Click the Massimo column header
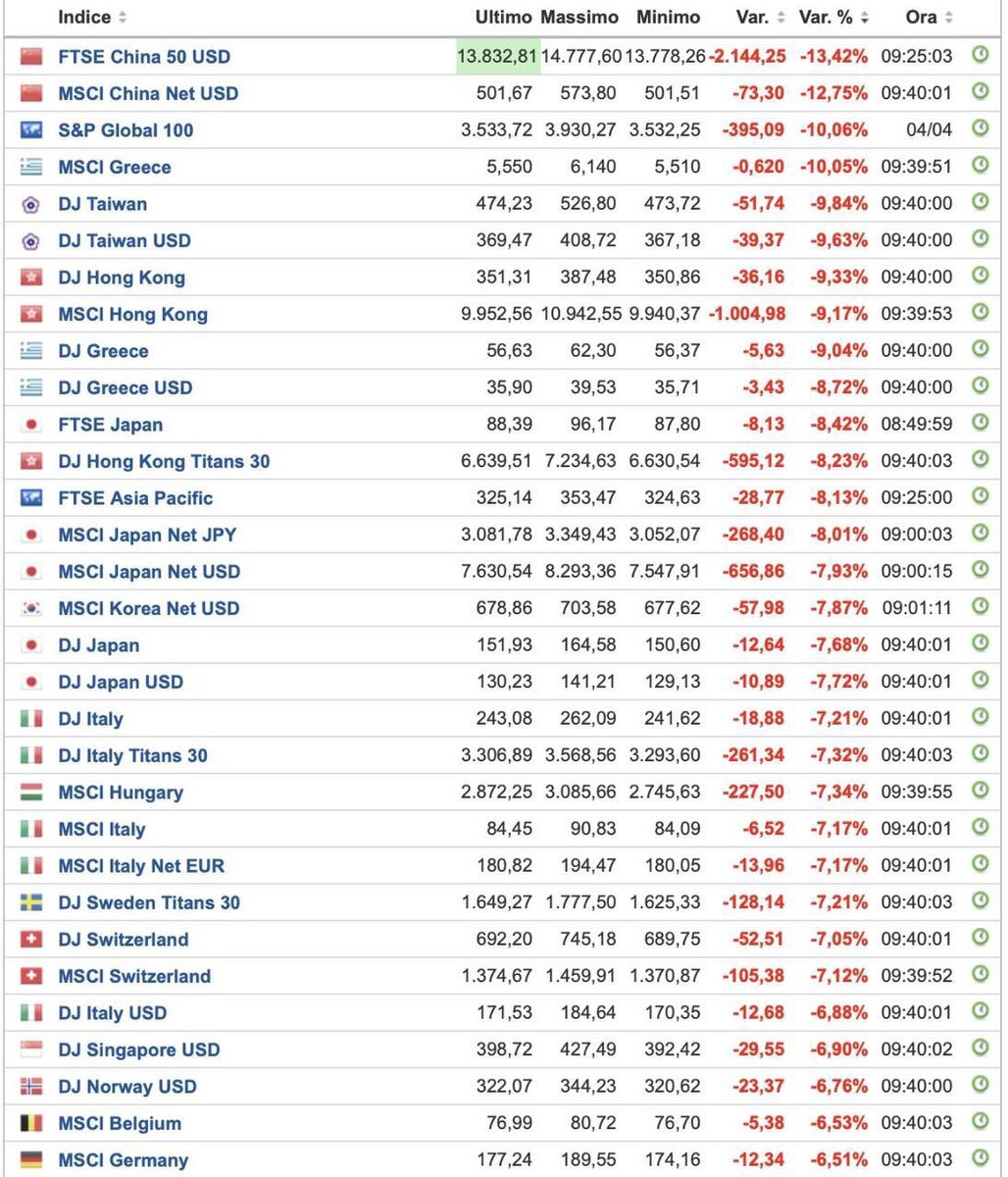1008x1177 pixels. pyautogui.click(x=580, y=18)
